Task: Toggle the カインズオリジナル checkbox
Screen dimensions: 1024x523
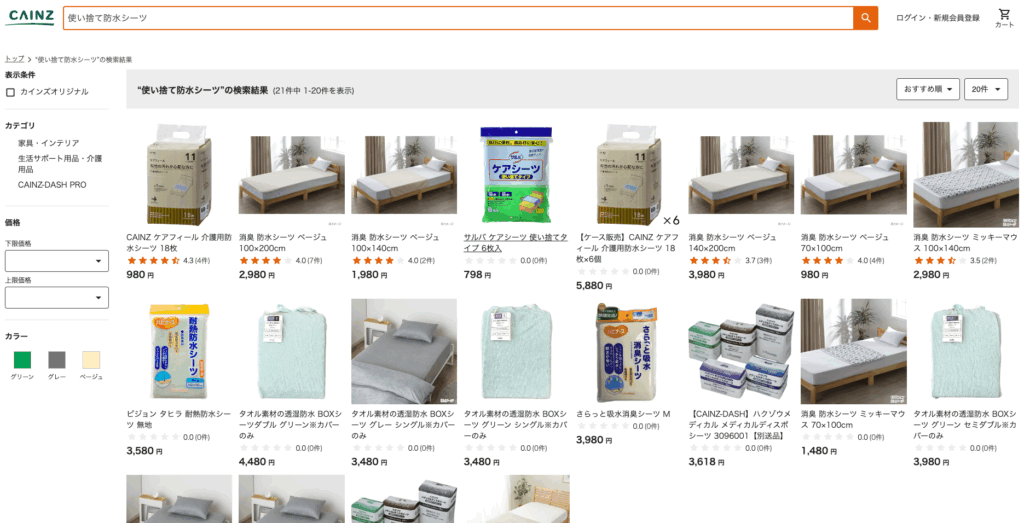Action: [10, 92]
